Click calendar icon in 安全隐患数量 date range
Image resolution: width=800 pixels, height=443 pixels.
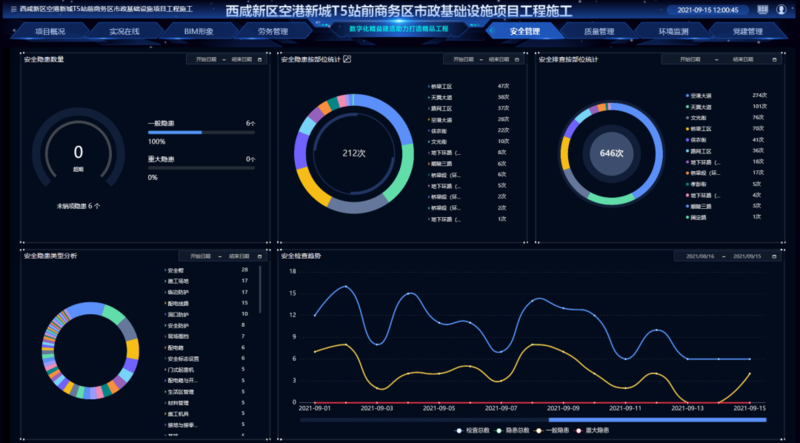(x=259, y=59)
